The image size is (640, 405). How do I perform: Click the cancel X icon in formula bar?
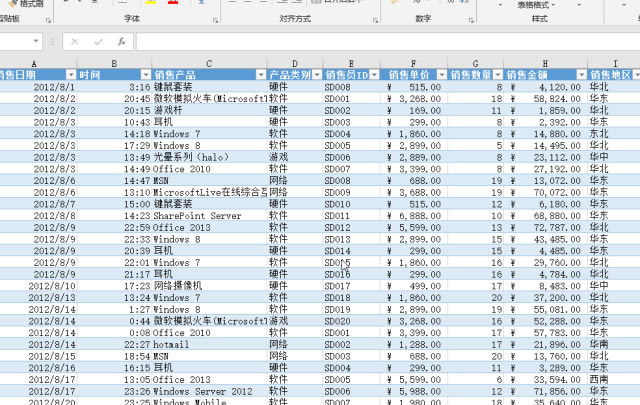75,42
